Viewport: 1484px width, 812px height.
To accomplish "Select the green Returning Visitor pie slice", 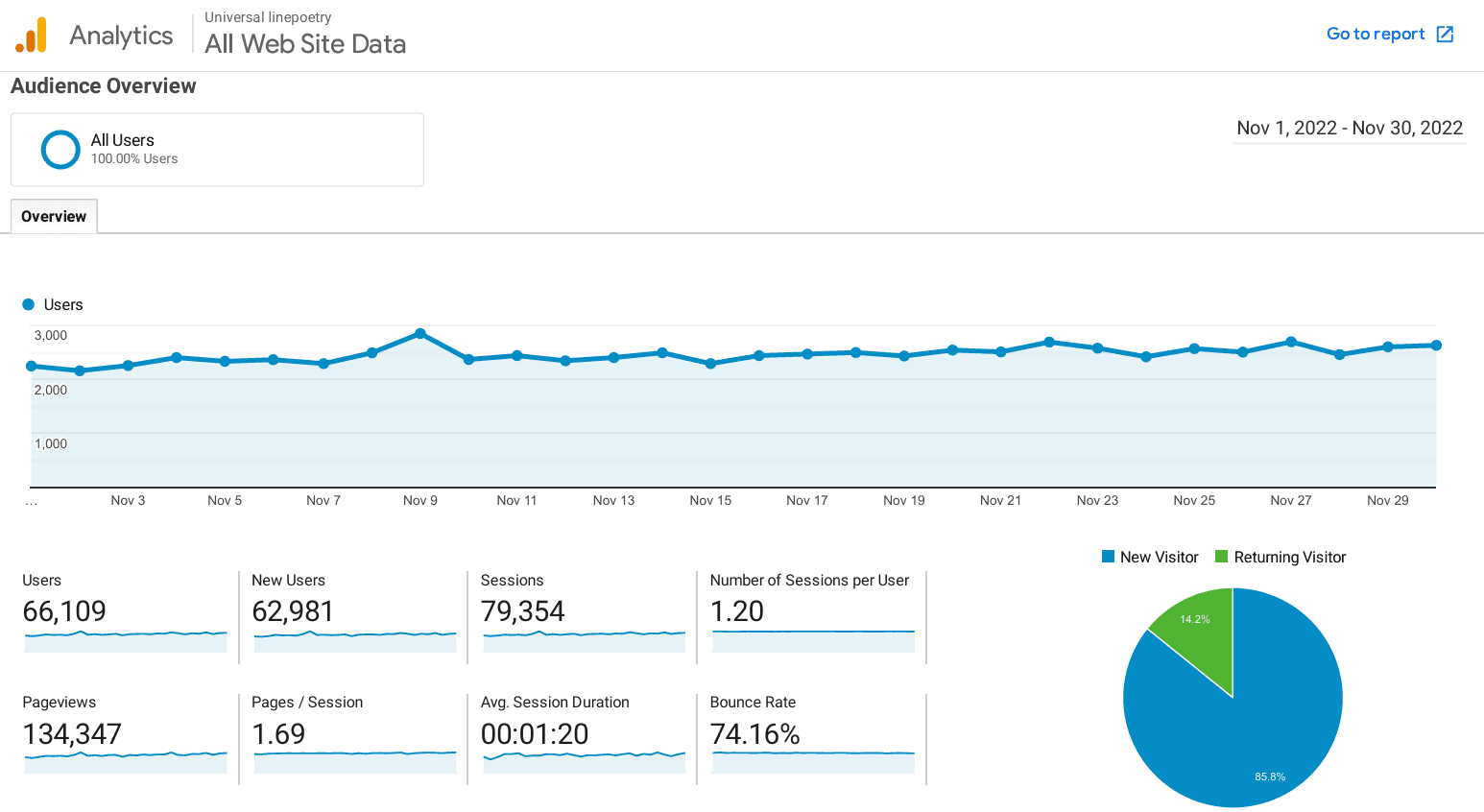I will click(1192, 629).
